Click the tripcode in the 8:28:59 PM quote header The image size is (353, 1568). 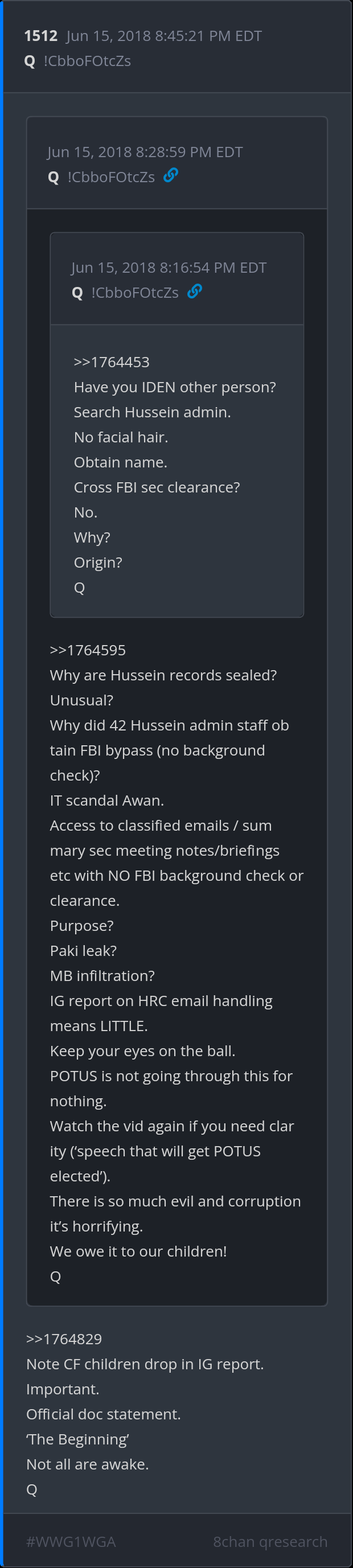(x=111, y=176)
